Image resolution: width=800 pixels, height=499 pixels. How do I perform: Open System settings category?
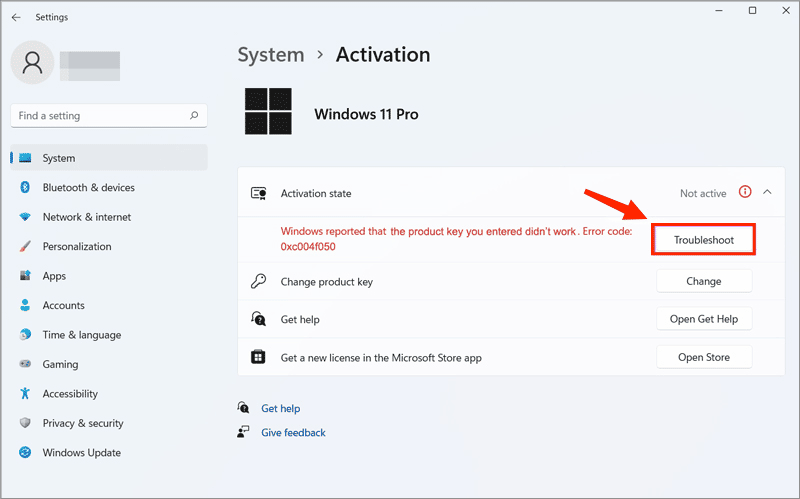pos(109,158)
